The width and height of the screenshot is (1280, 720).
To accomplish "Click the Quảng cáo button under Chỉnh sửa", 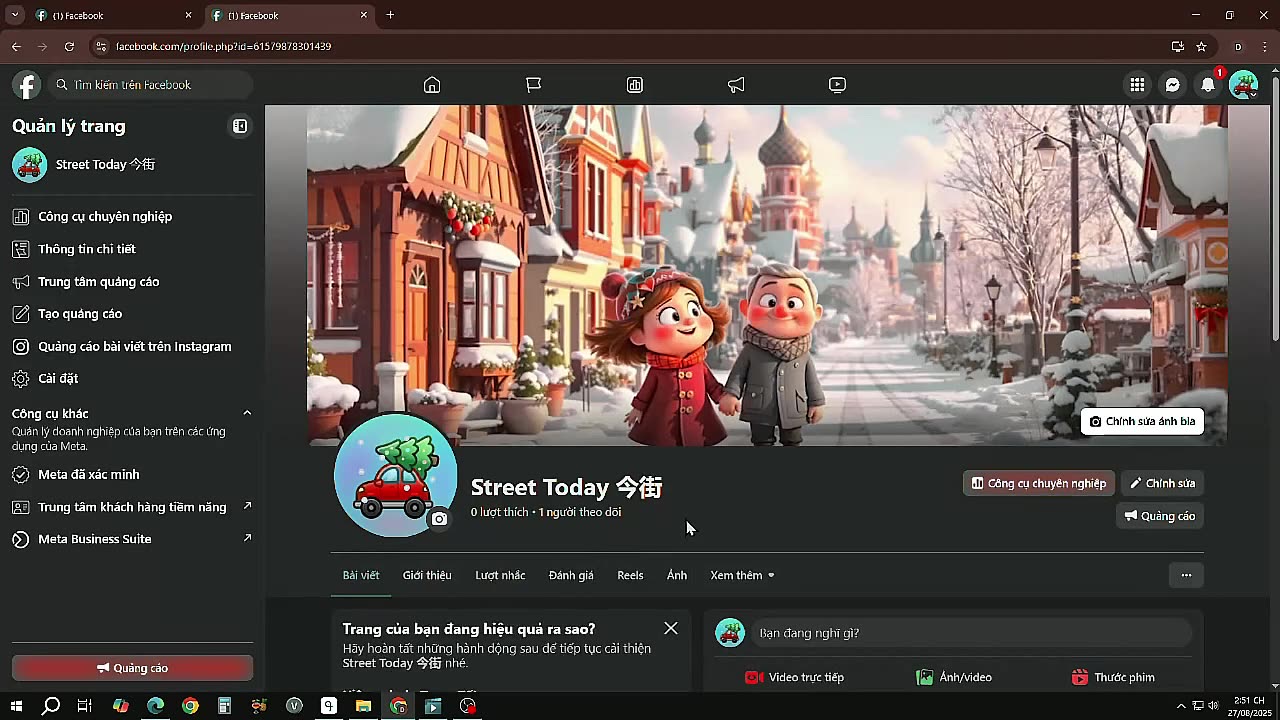I will click(1160, 516).
